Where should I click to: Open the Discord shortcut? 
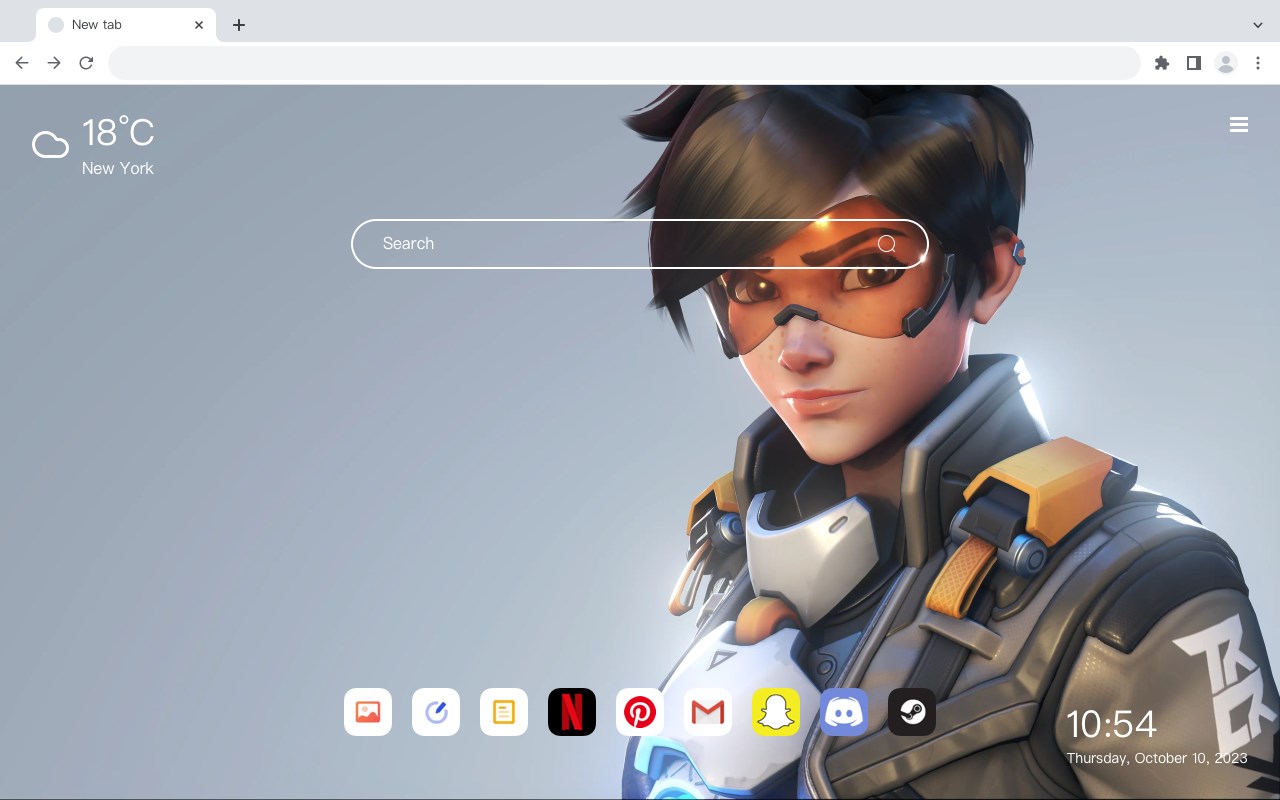(x=844, y=712)
